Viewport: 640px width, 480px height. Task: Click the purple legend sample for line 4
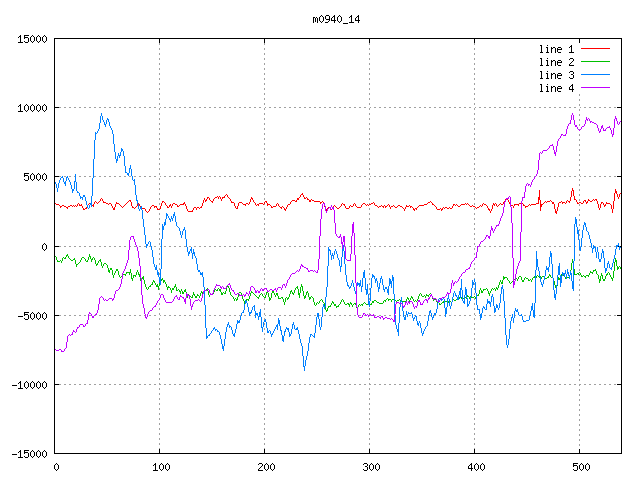point(595,88)
